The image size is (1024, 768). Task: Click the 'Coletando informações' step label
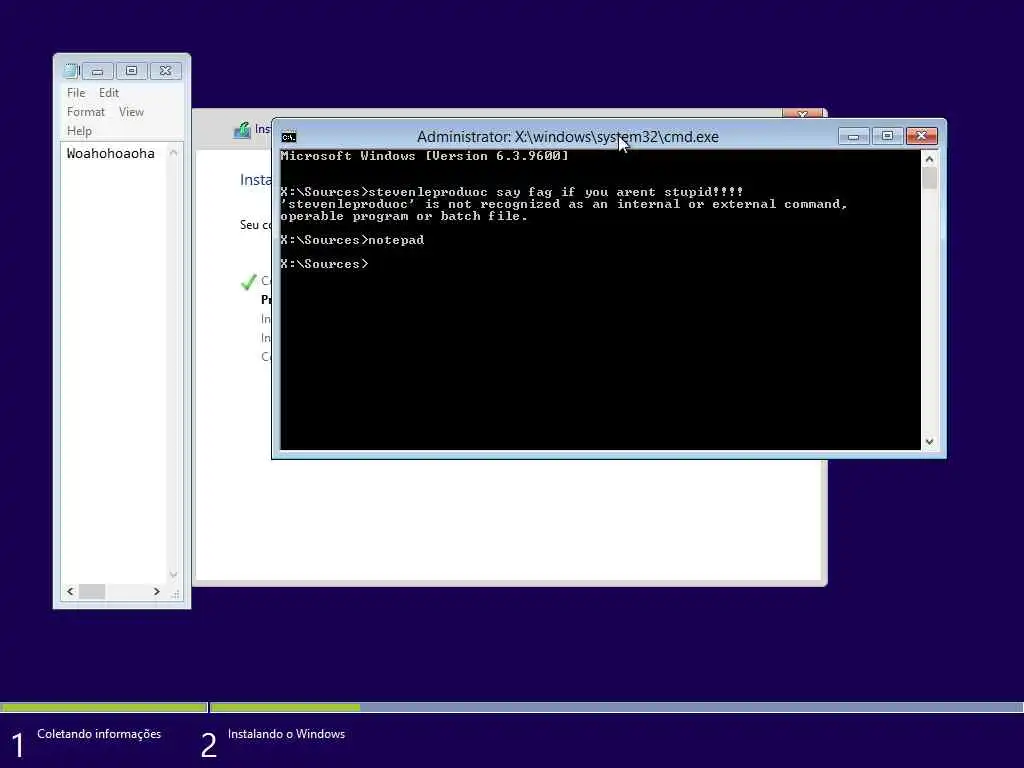tap(99, 734)
